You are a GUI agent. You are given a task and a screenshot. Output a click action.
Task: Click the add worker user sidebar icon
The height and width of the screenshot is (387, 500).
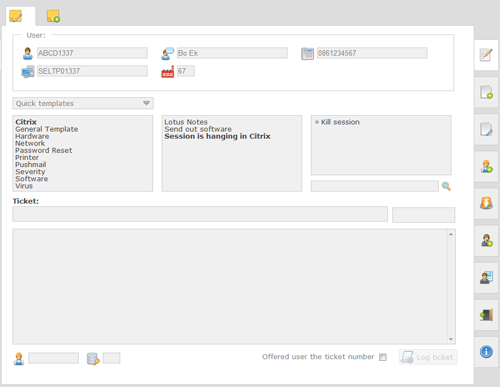(x=486, y=166)
